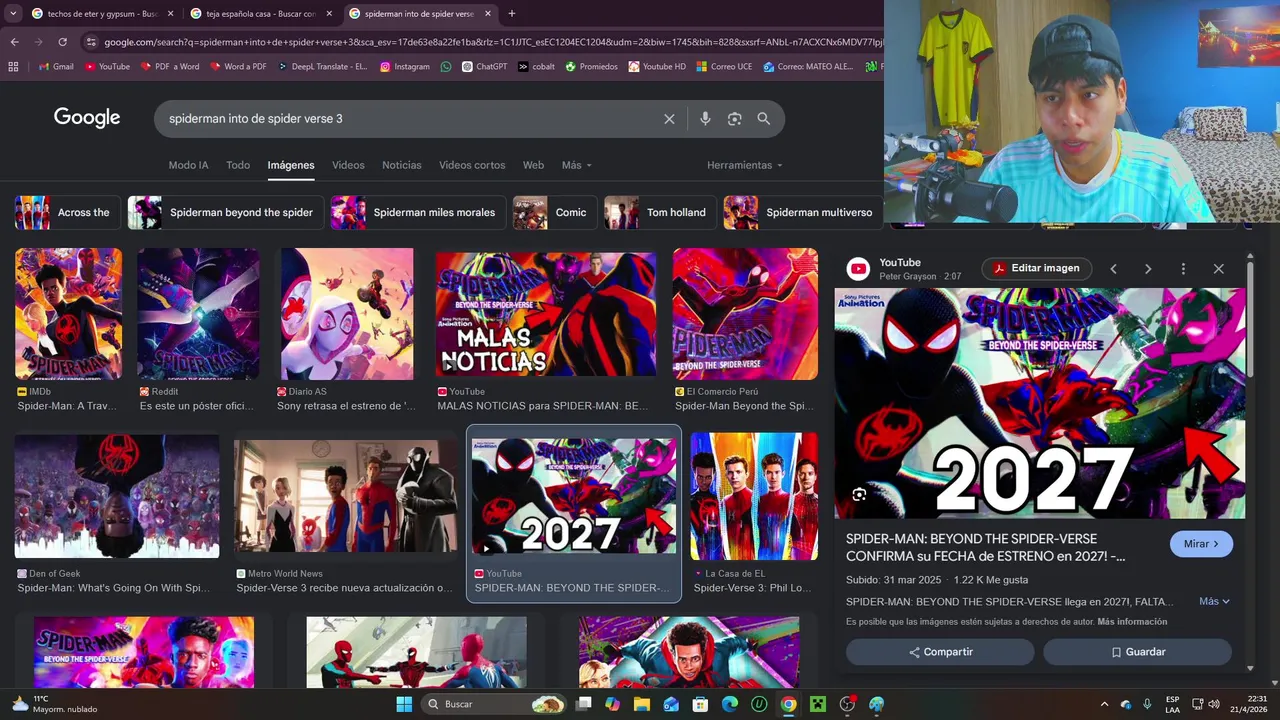Switch to the Web results tab
The height and width of the screenshot is (720, 1280).
point(534,165)
